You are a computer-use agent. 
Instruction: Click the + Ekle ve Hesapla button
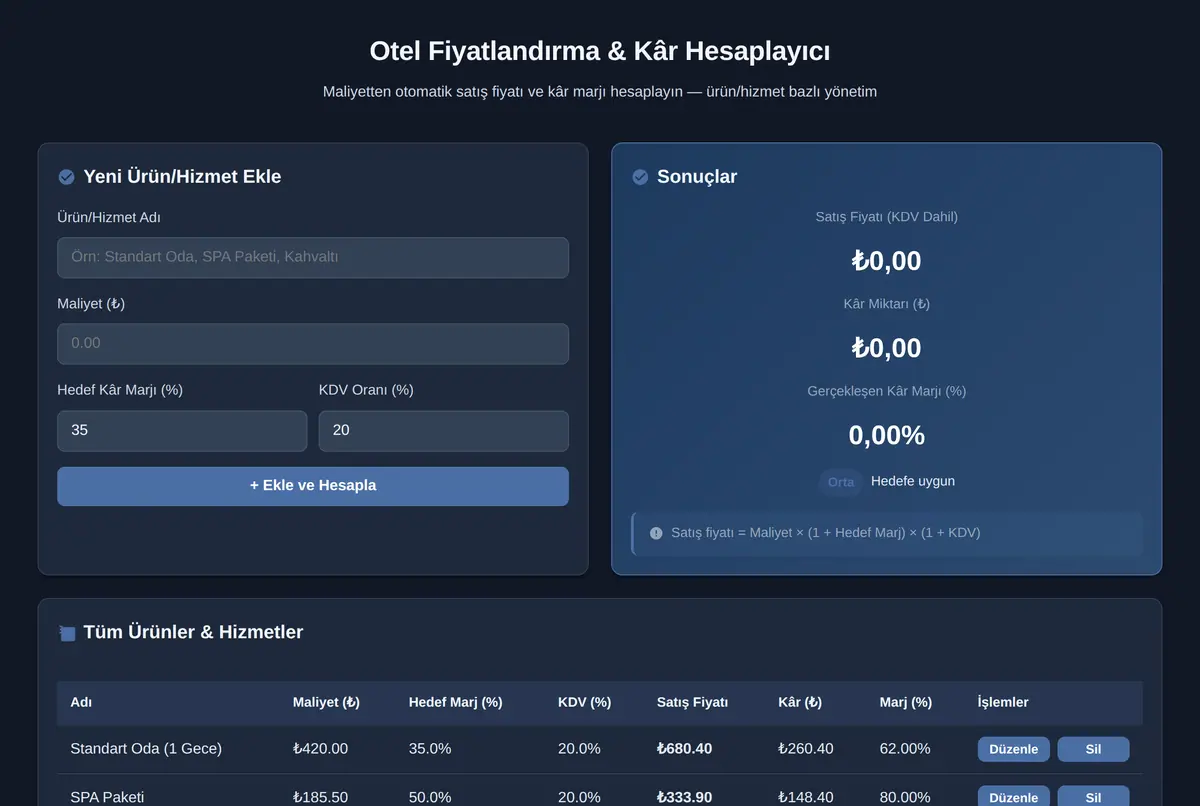point(313,486)
